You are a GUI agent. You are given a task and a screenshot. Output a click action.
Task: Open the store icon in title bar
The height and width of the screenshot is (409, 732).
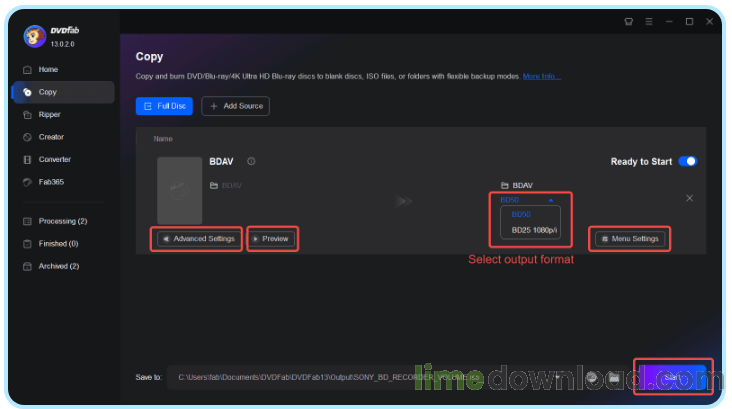point(628,21)
